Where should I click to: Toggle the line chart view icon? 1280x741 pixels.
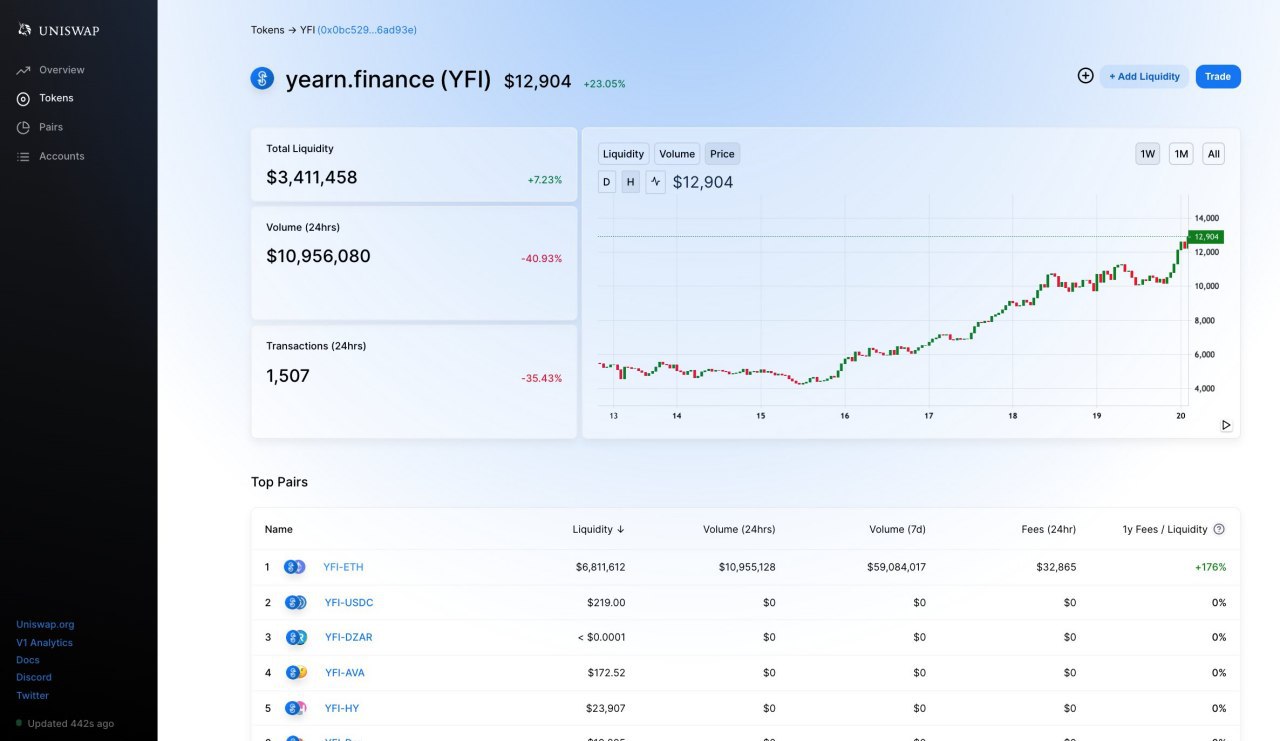click(655, 182)
